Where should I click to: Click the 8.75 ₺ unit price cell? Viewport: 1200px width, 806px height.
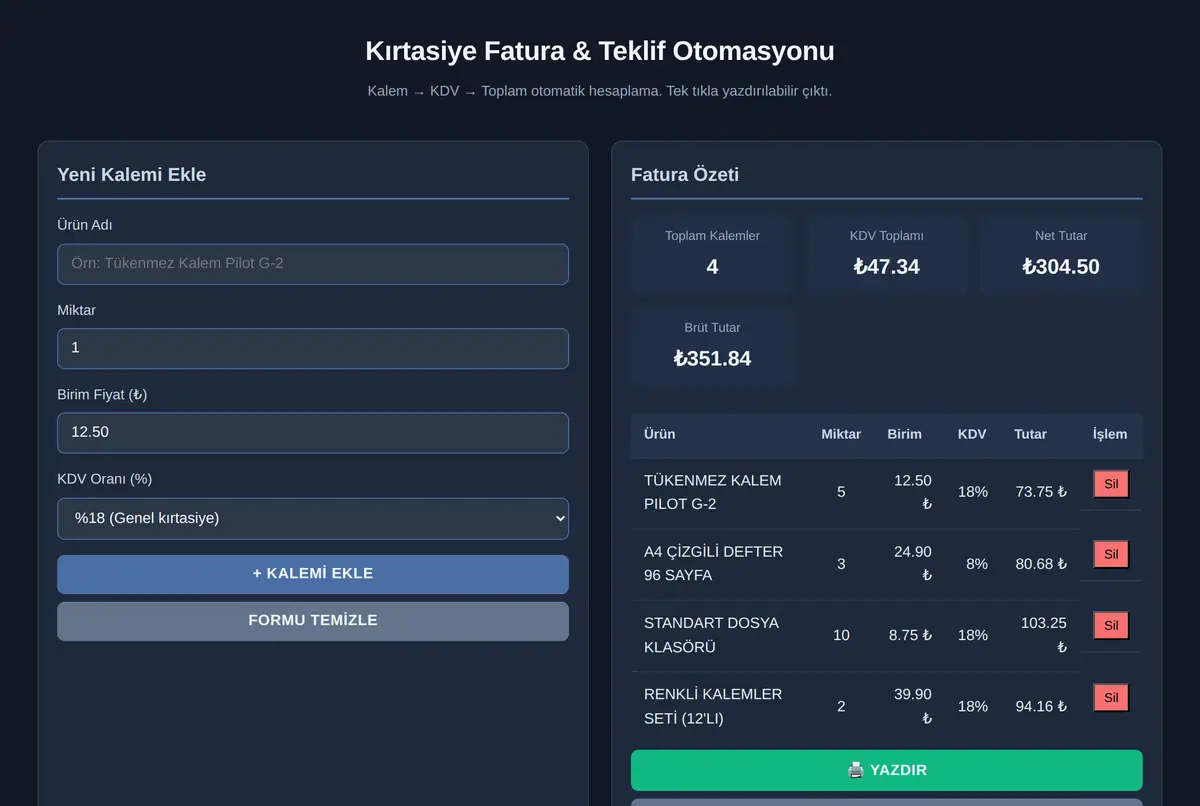pyautogui.click(x=910, y=635)
